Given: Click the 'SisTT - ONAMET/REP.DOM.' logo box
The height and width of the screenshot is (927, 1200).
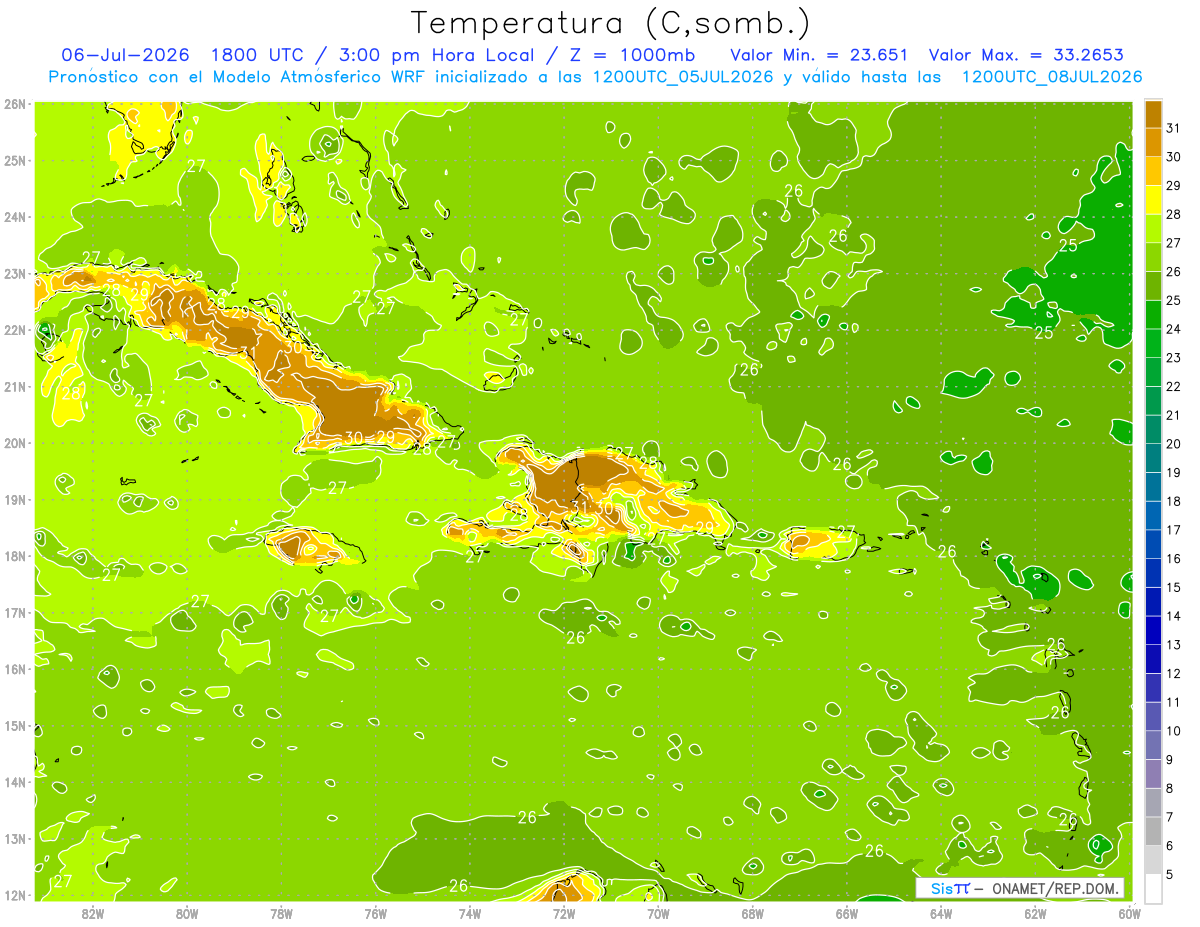Looking at the screenshot, I should click(x=1019, y=888).
